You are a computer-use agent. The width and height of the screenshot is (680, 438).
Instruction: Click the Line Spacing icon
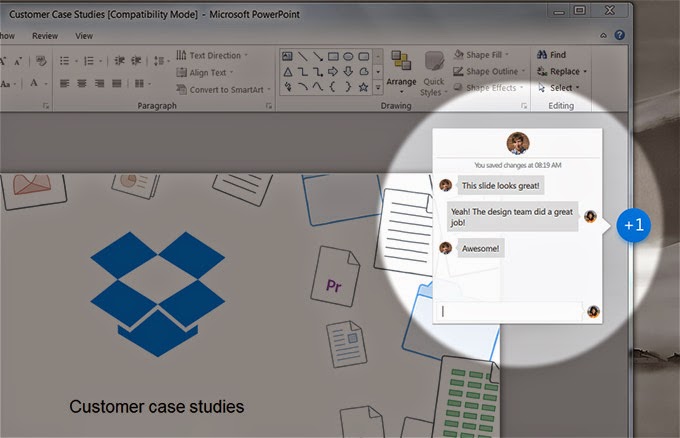click(x=159, y=61)
